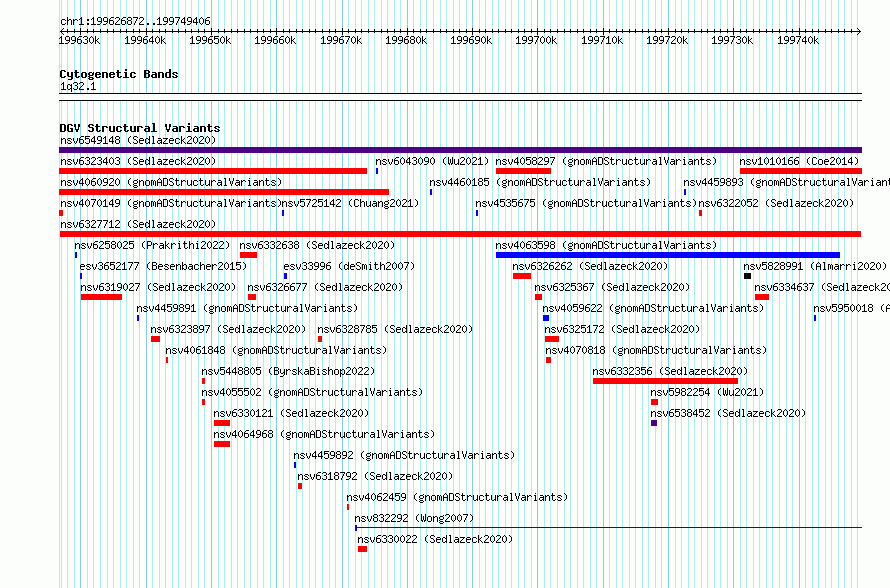Open nsv6538452 (Sedlazeck2020) label

pyautogui.click(x=728, y=413)
